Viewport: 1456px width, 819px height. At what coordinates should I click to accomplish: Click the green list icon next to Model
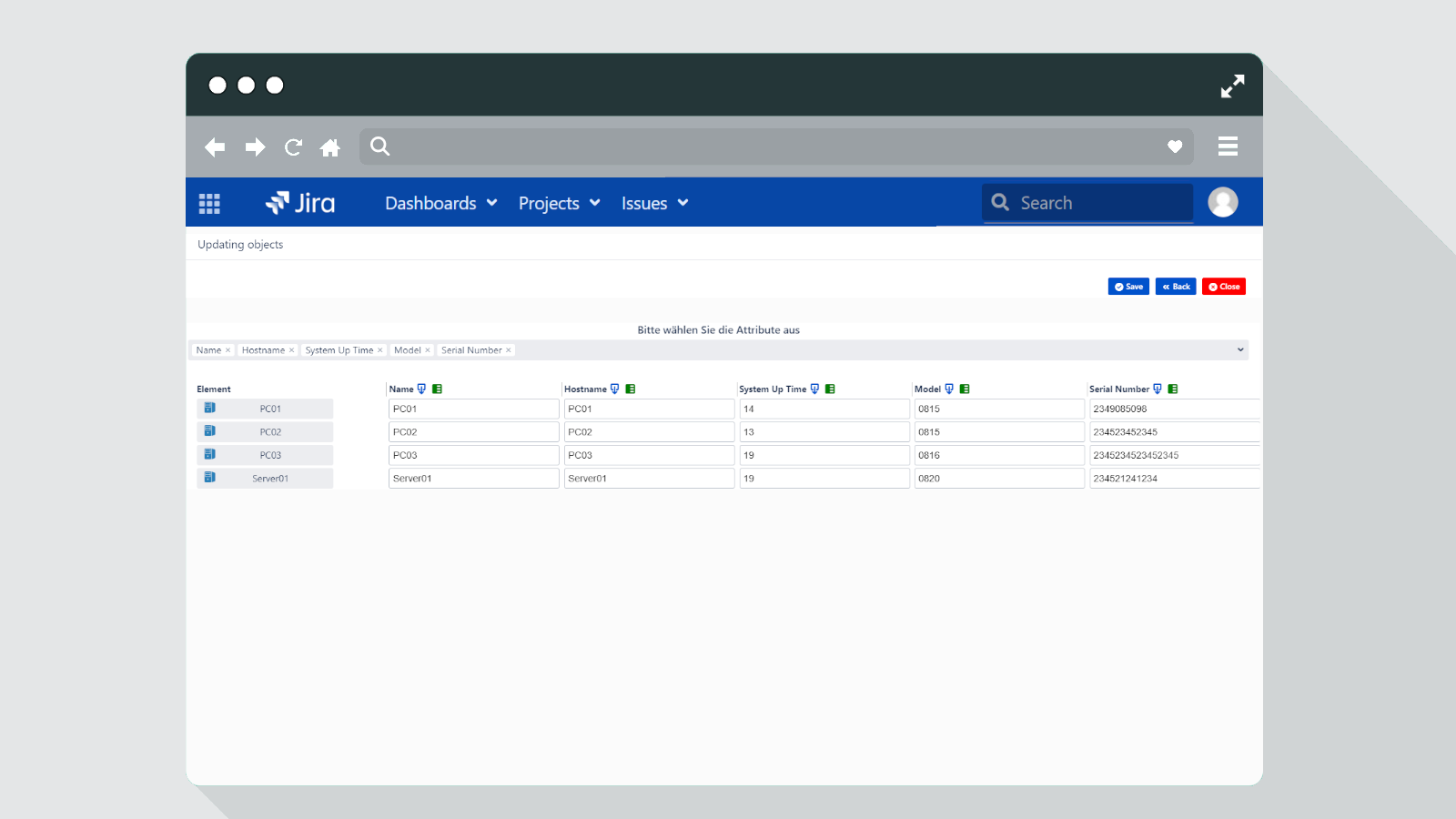pyautogui.click(x=965, y=389)
